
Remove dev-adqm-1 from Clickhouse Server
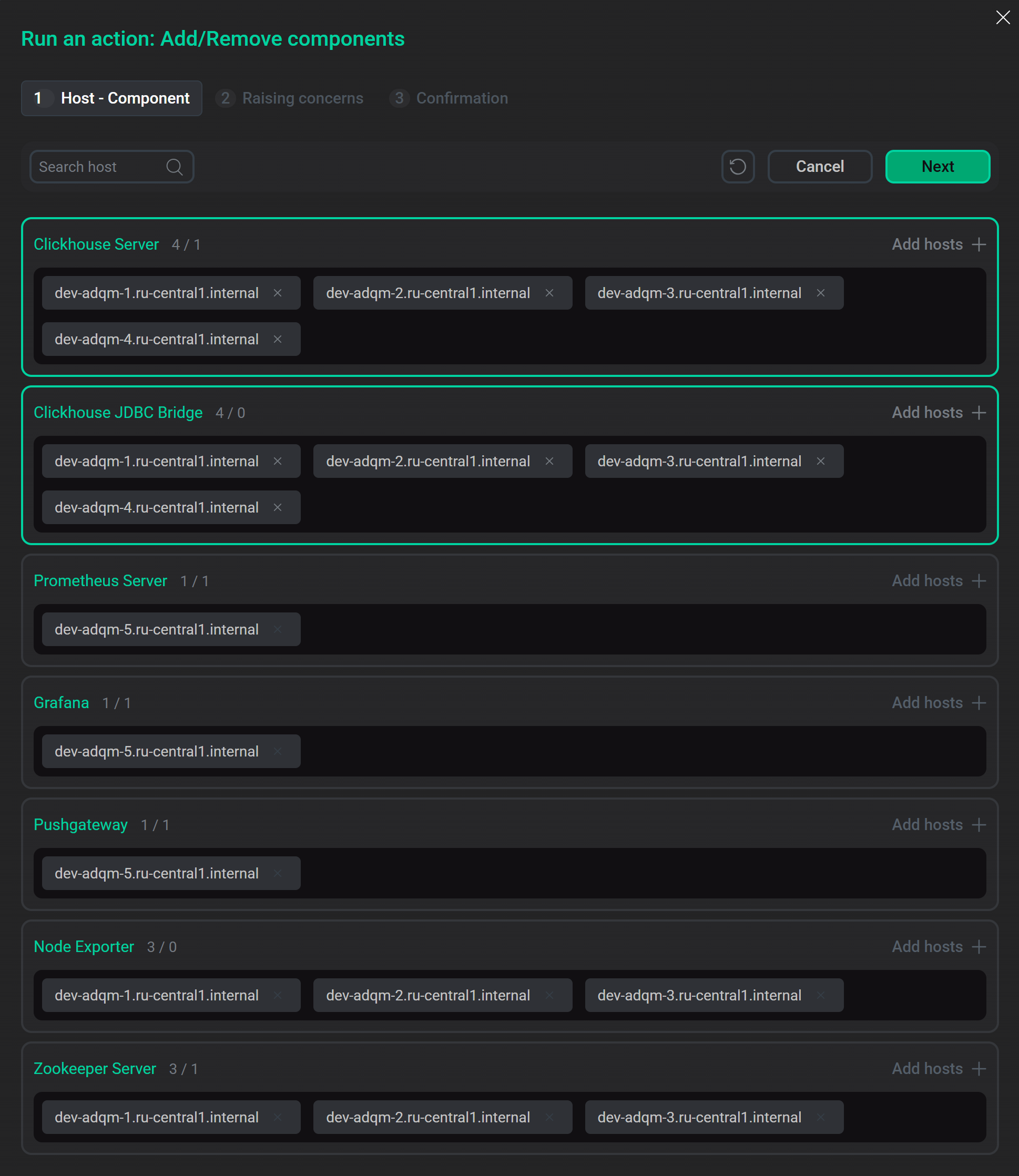click(278, 293)
